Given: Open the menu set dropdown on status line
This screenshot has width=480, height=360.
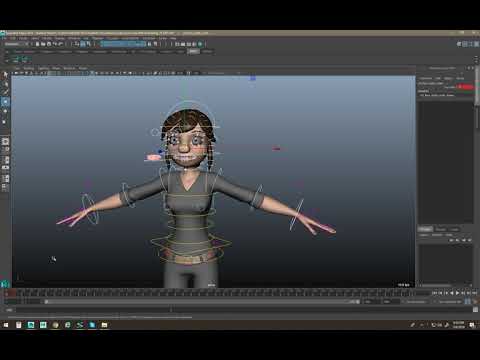Looking at the screenshot, I should coord(17,44).
